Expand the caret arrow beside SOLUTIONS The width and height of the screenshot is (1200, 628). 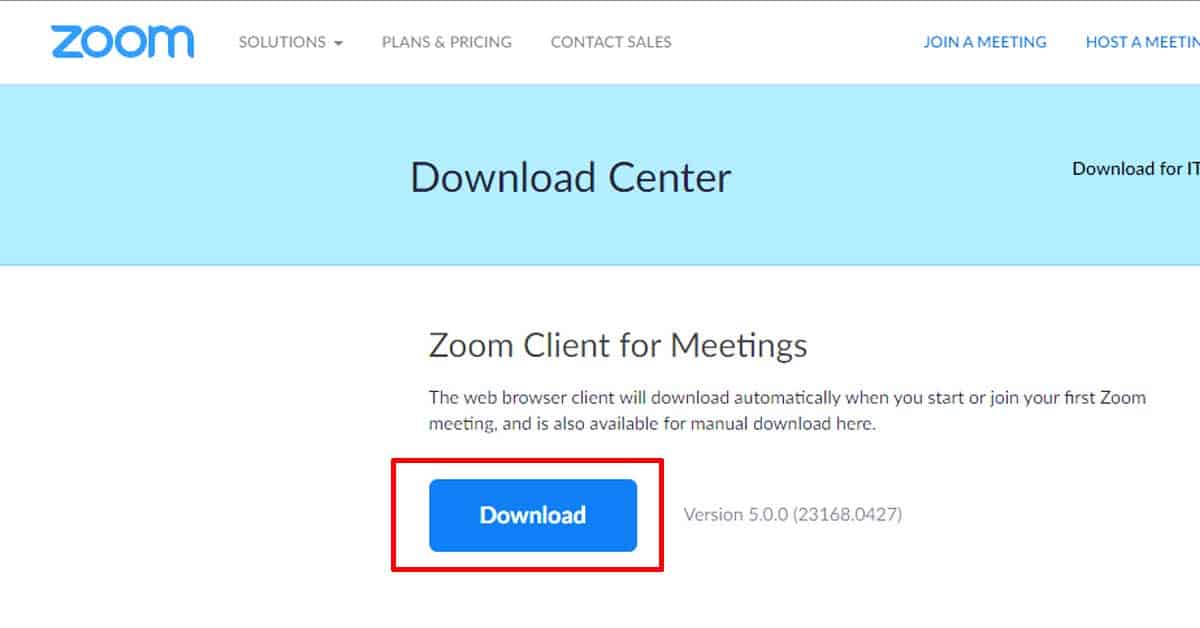pyautogui.click(x=338, y=43)
